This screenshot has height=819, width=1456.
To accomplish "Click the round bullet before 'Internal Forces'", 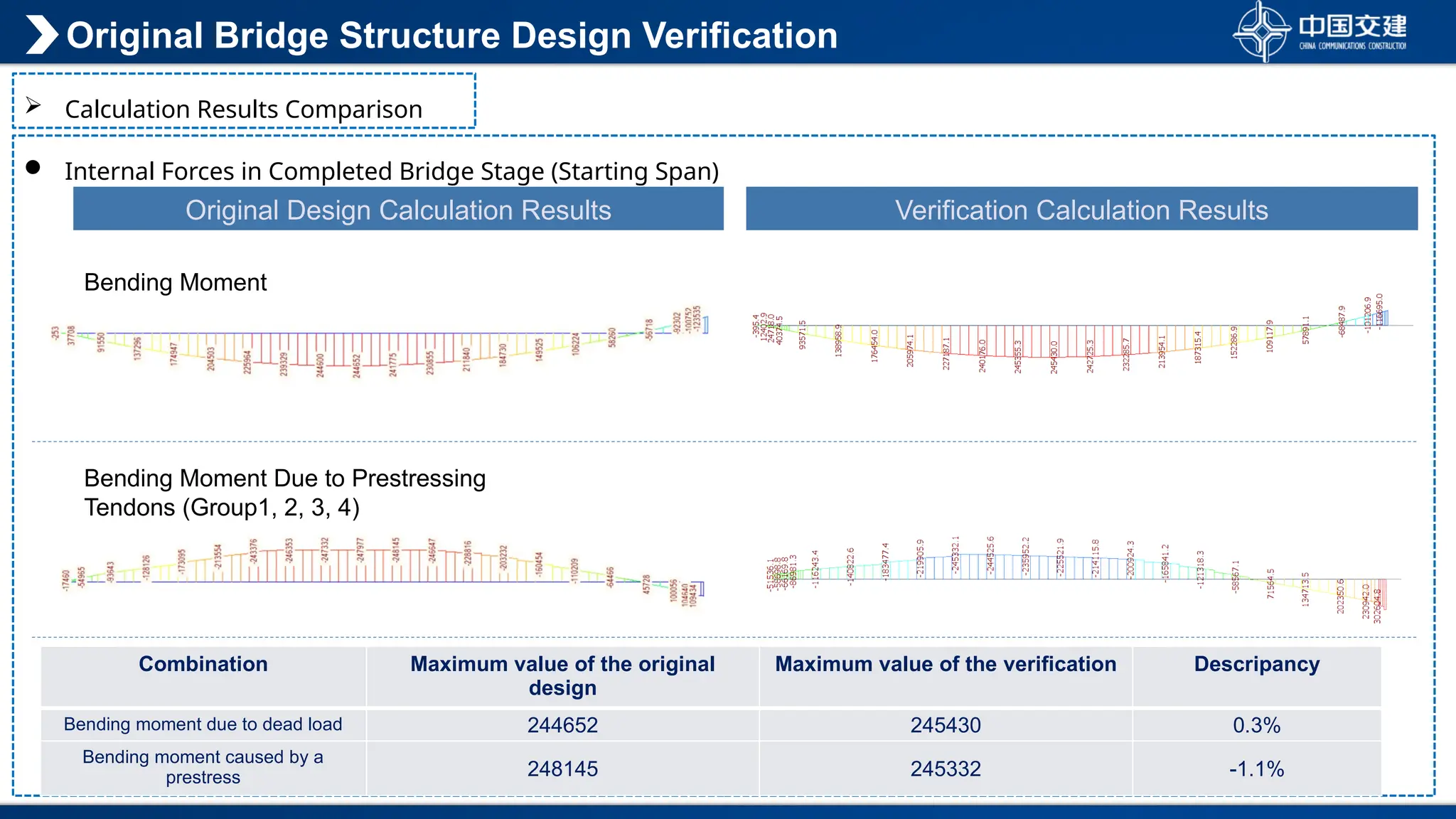I will pos(33,168).
